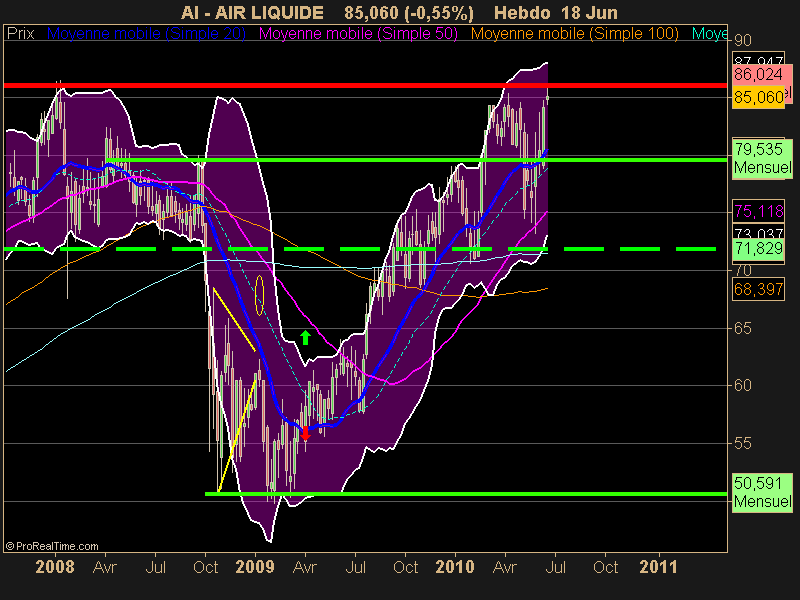Click the Jul label just before 2011's Oct
The height and width of the screenshot is (600, 800).
[x=556, y=567]
